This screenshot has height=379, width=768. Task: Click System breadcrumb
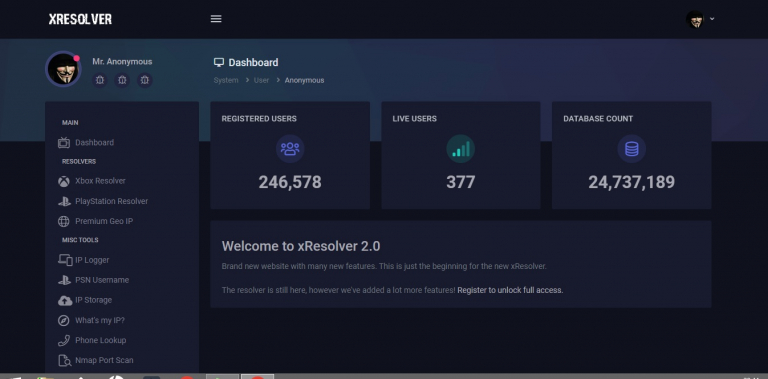(226, 80)
